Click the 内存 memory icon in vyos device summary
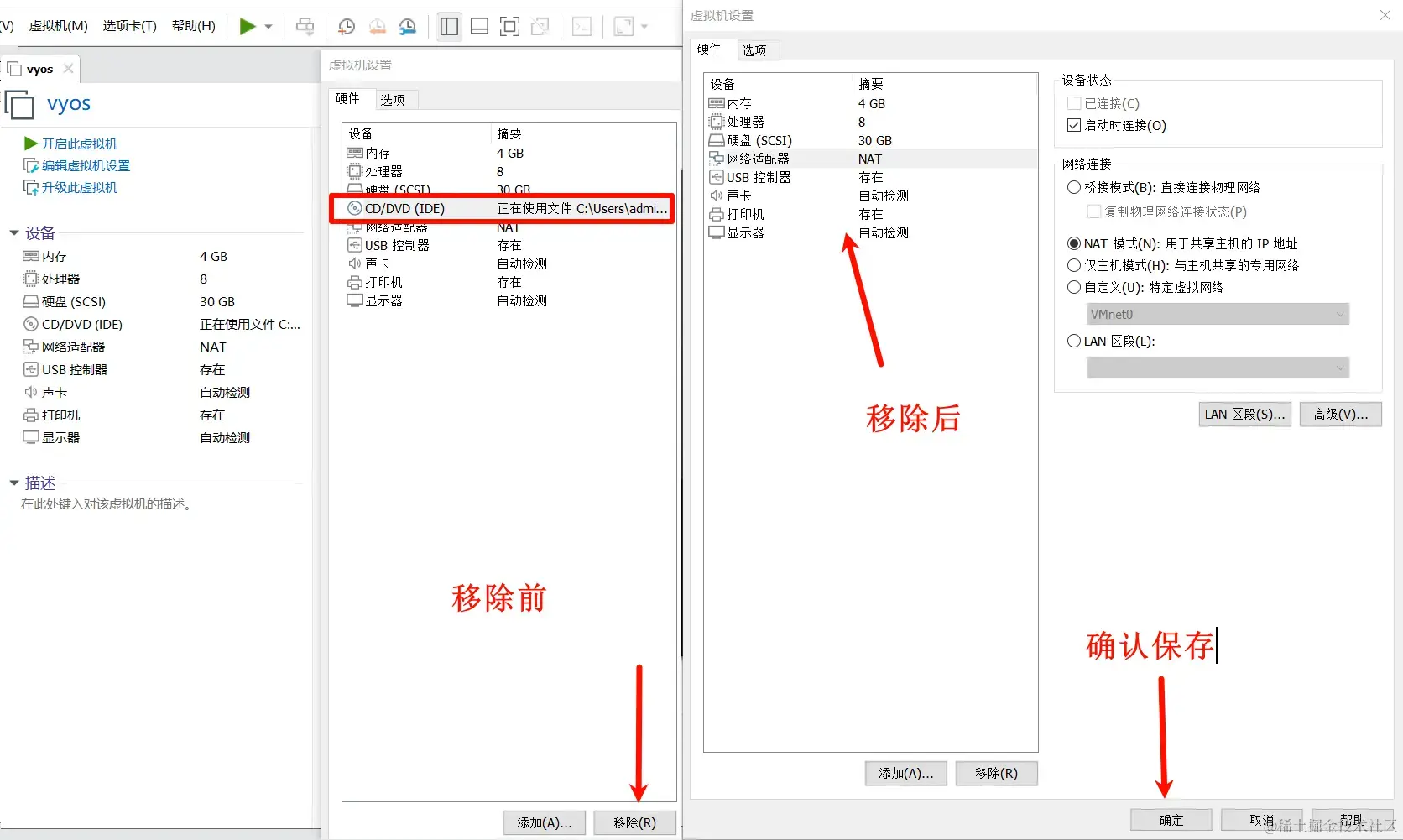Screen dimensions: 1403x840 point(31,256)
